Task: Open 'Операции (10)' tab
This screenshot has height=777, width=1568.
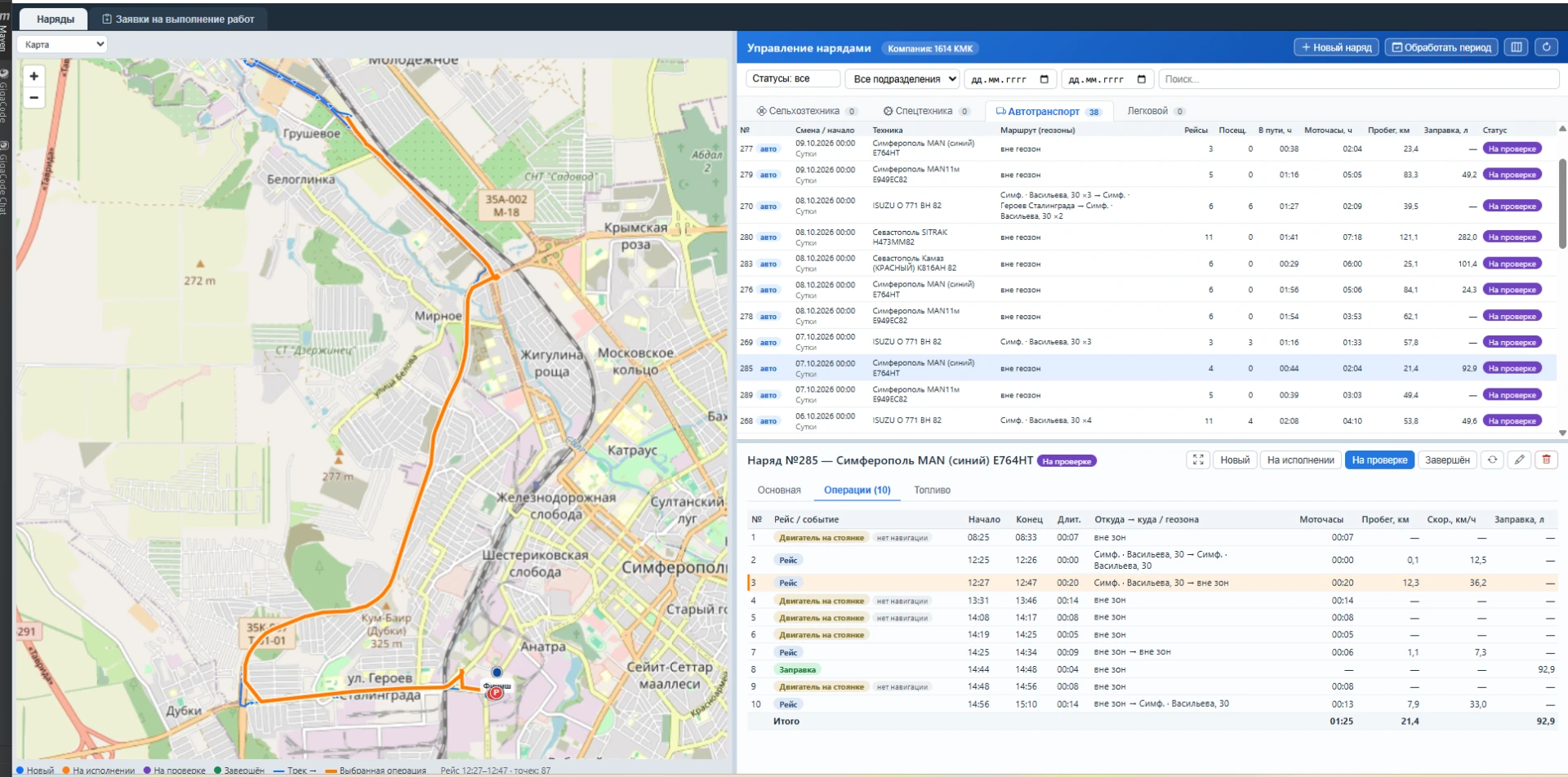Action: tap(857, 491)
